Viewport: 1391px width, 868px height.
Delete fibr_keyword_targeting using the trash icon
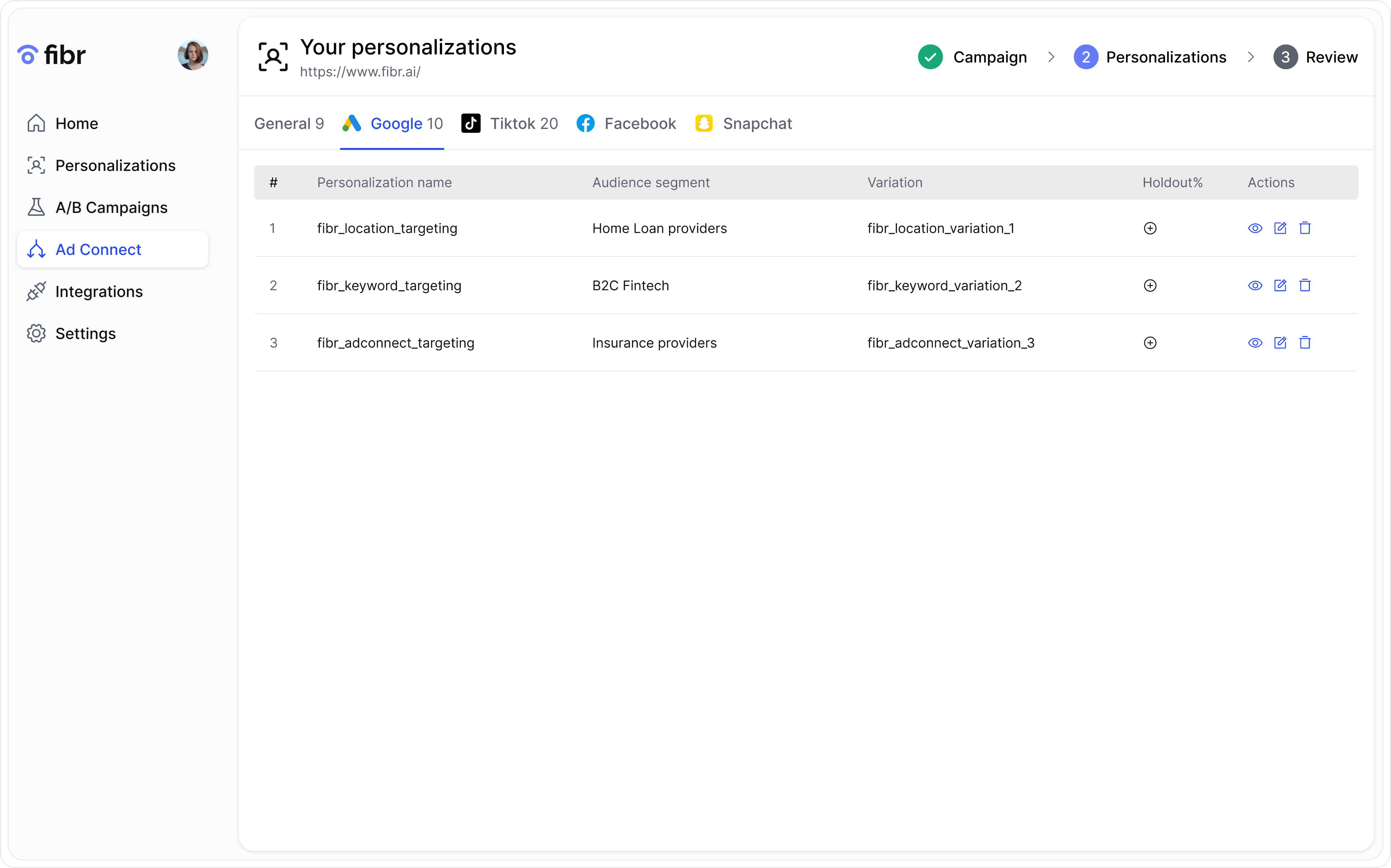pyautogui.click(x=1305, y=285)
